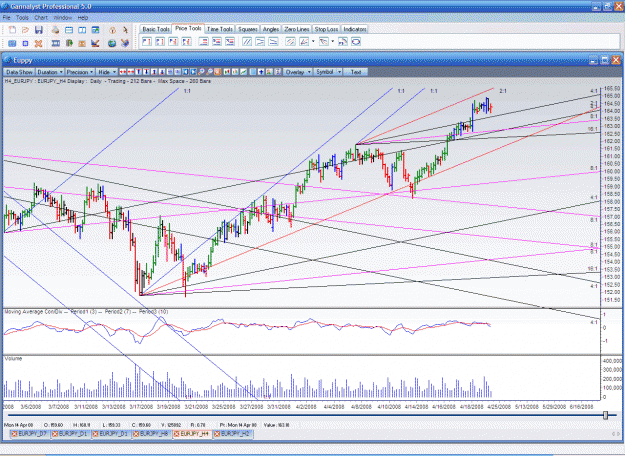
Task: Open the Overlay dropdown
Action: [x=297, y=72]
